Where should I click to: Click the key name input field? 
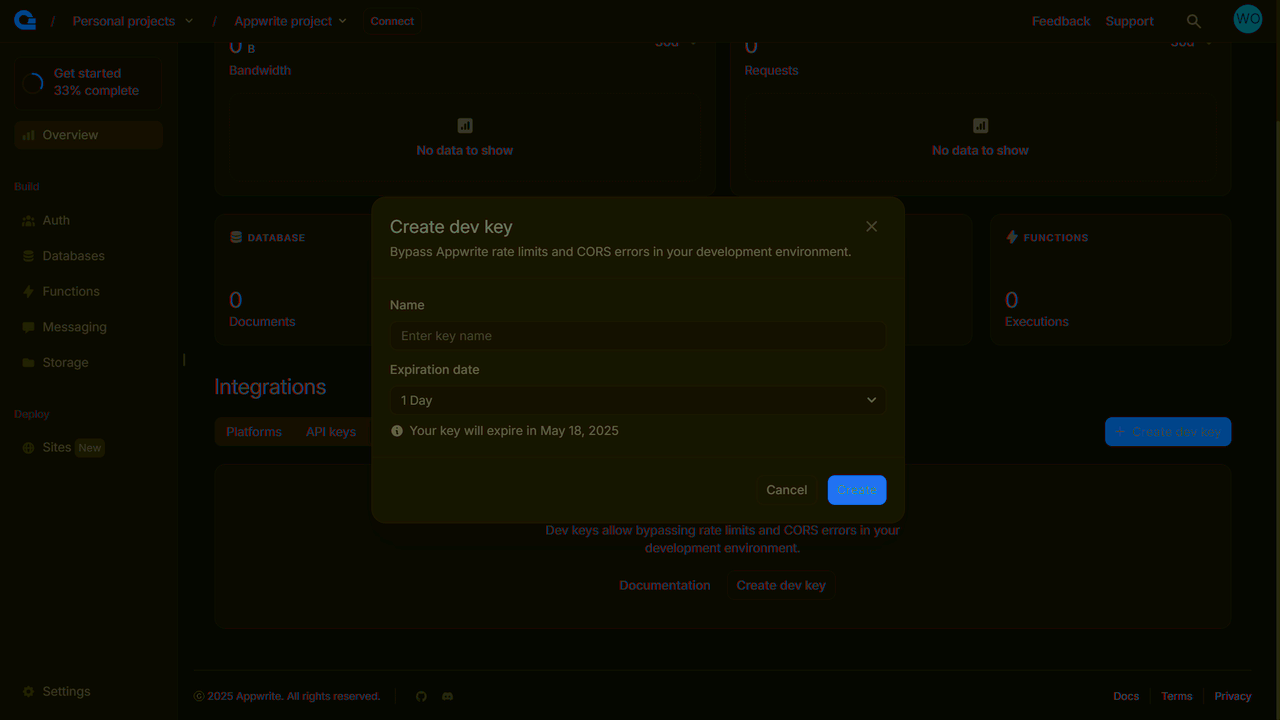637,335
